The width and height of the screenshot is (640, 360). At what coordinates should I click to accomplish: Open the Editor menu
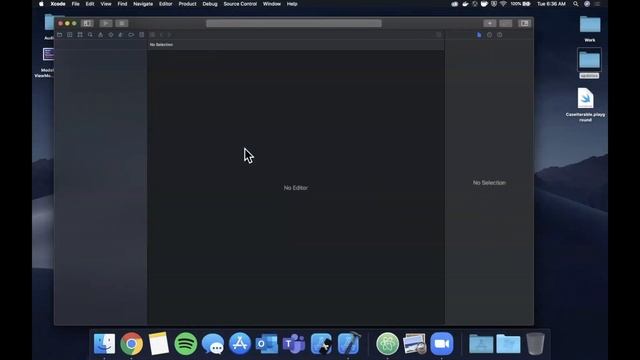point(165,4)
